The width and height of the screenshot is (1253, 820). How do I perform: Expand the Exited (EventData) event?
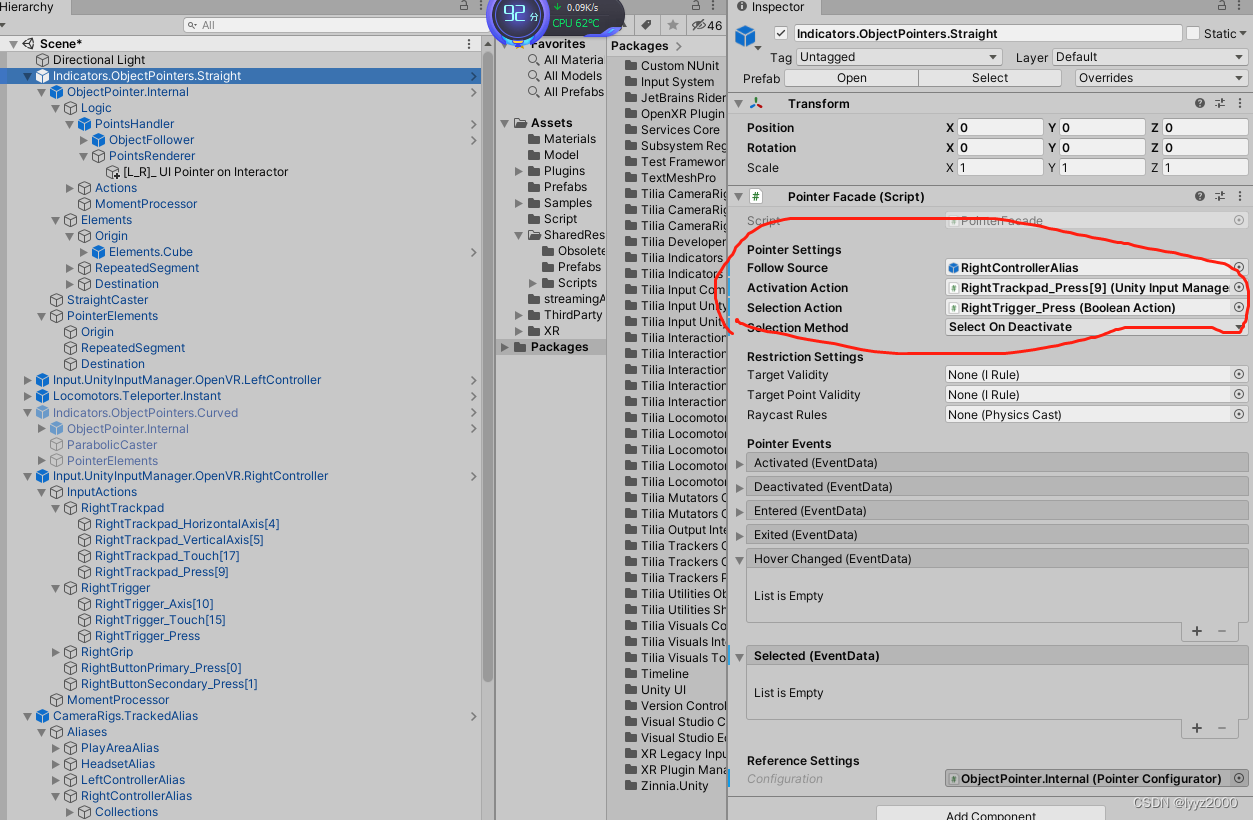click(740, 535)
